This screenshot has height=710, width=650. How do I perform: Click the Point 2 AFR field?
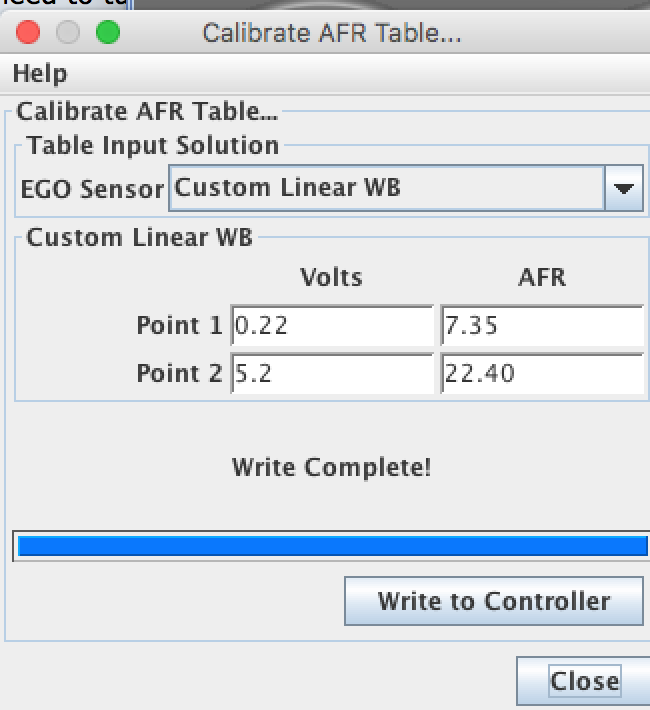[x=541, y=373]
